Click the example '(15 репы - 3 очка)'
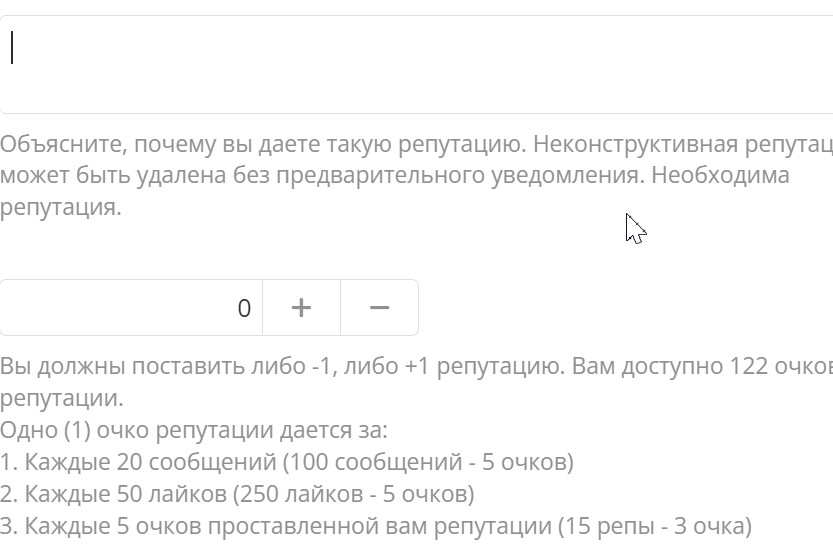 click(x=654, y=526)
